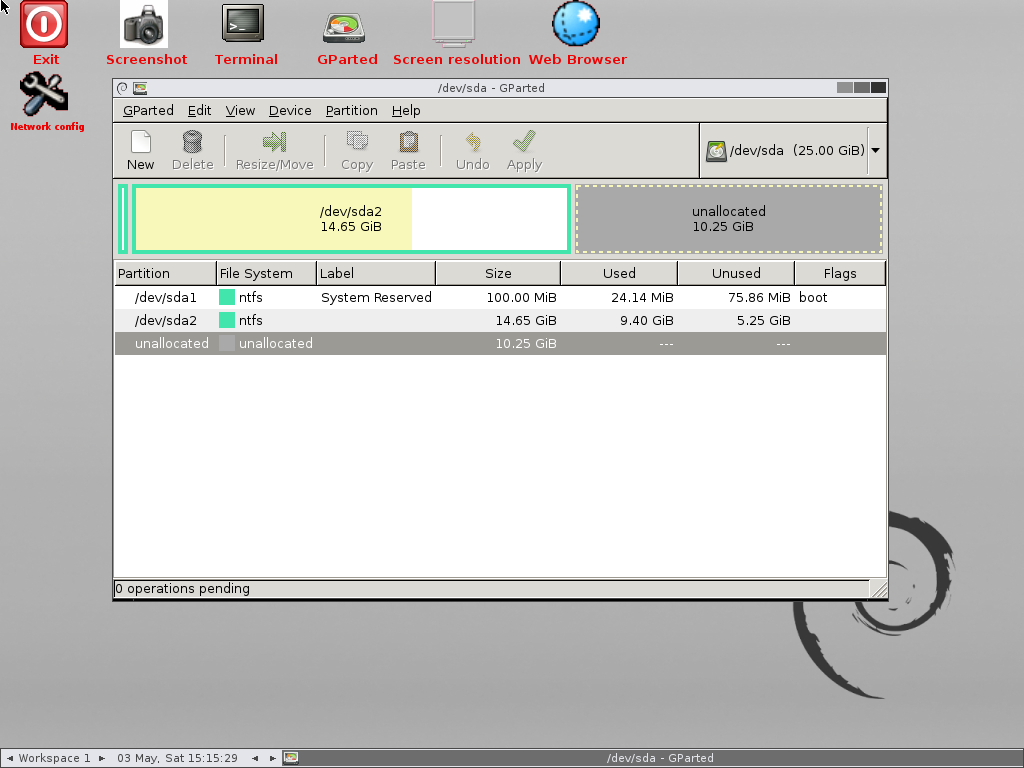The width and height of the screenshot is (1024, 768).
Task: Open the Screenshot camera desktop icon
Action: [x=144, y=25]
